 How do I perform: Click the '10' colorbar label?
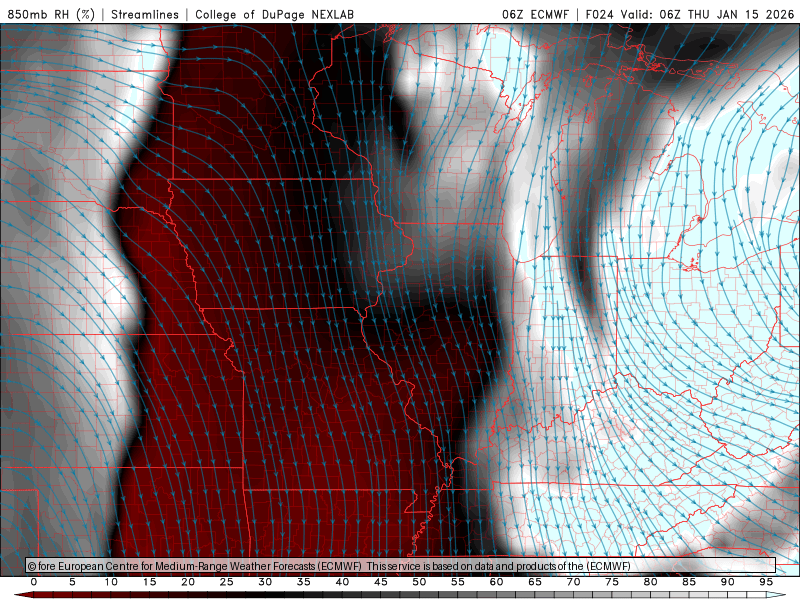(111, 582)
